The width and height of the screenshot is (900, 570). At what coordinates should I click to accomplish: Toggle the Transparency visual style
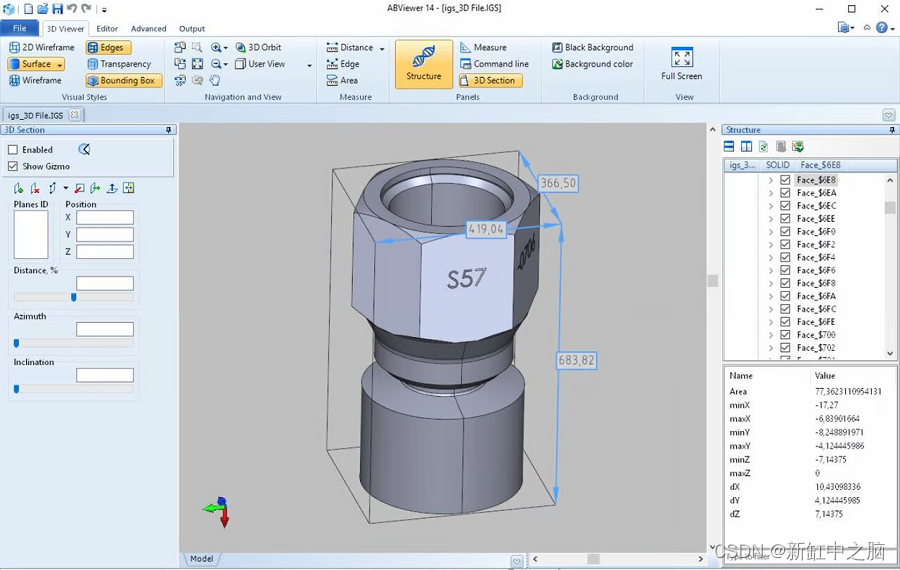pos(119,64)
